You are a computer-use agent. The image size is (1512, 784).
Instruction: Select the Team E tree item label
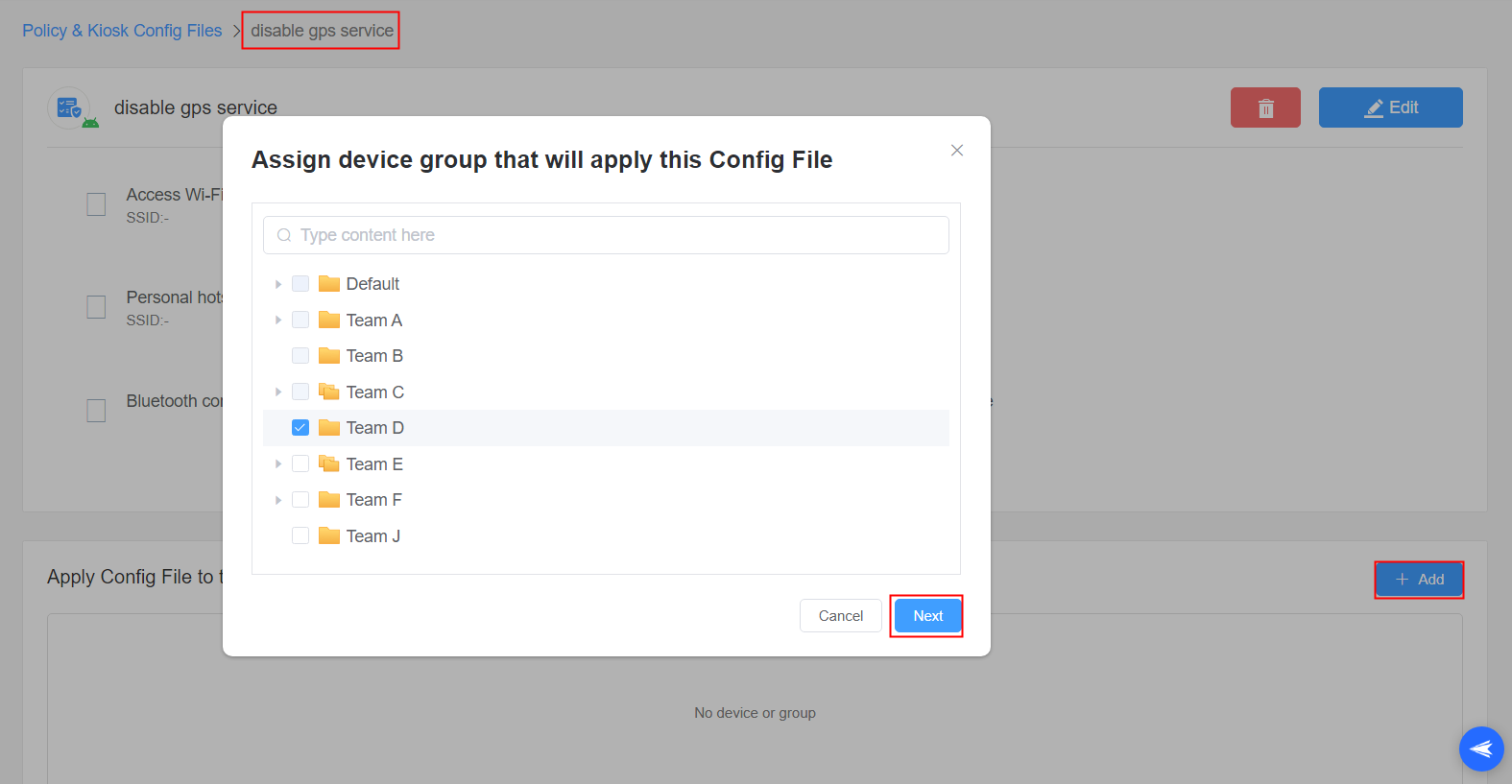[374, 464]
